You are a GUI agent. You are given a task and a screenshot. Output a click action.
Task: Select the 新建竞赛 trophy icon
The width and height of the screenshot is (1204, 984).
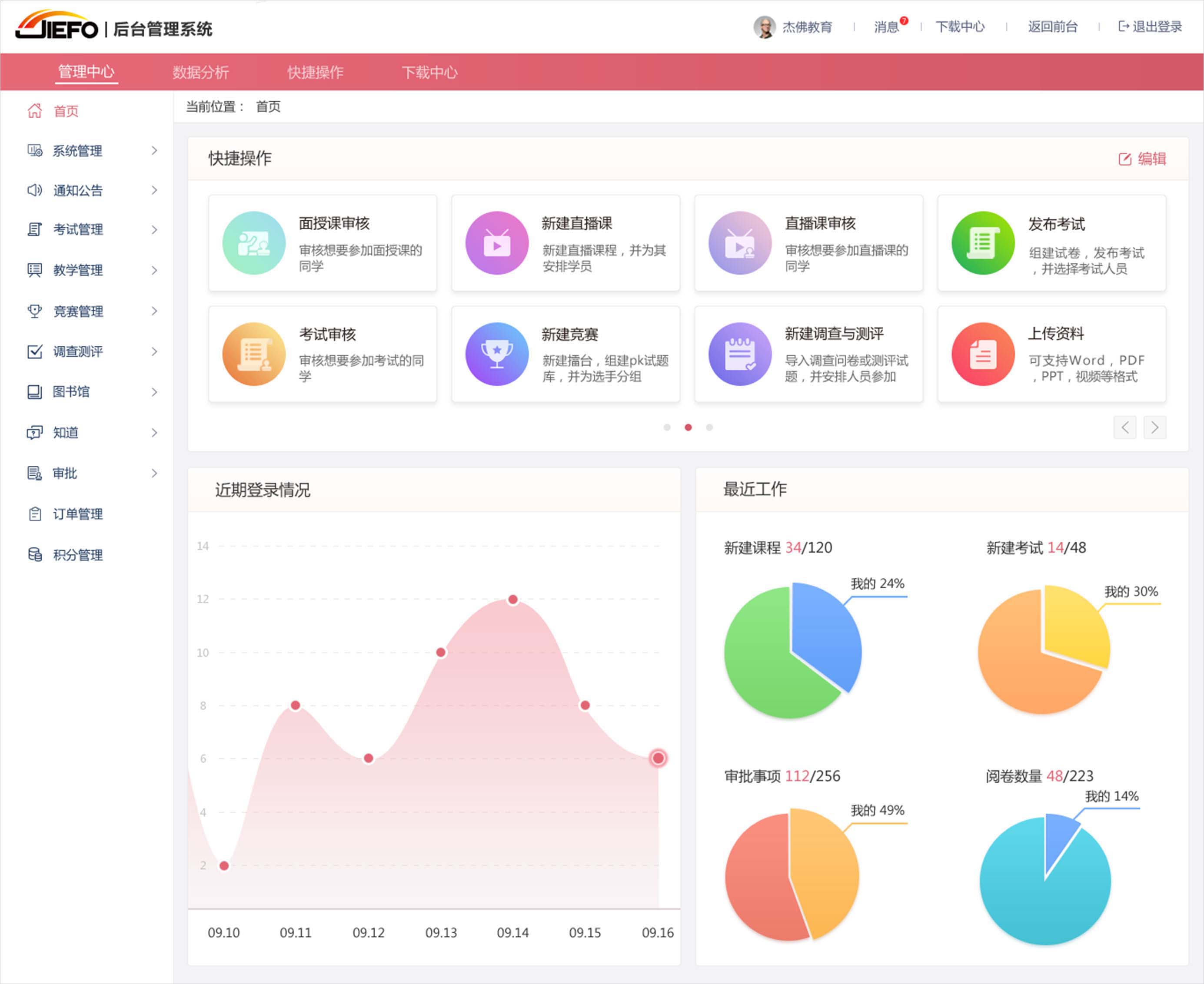[496, 353]
